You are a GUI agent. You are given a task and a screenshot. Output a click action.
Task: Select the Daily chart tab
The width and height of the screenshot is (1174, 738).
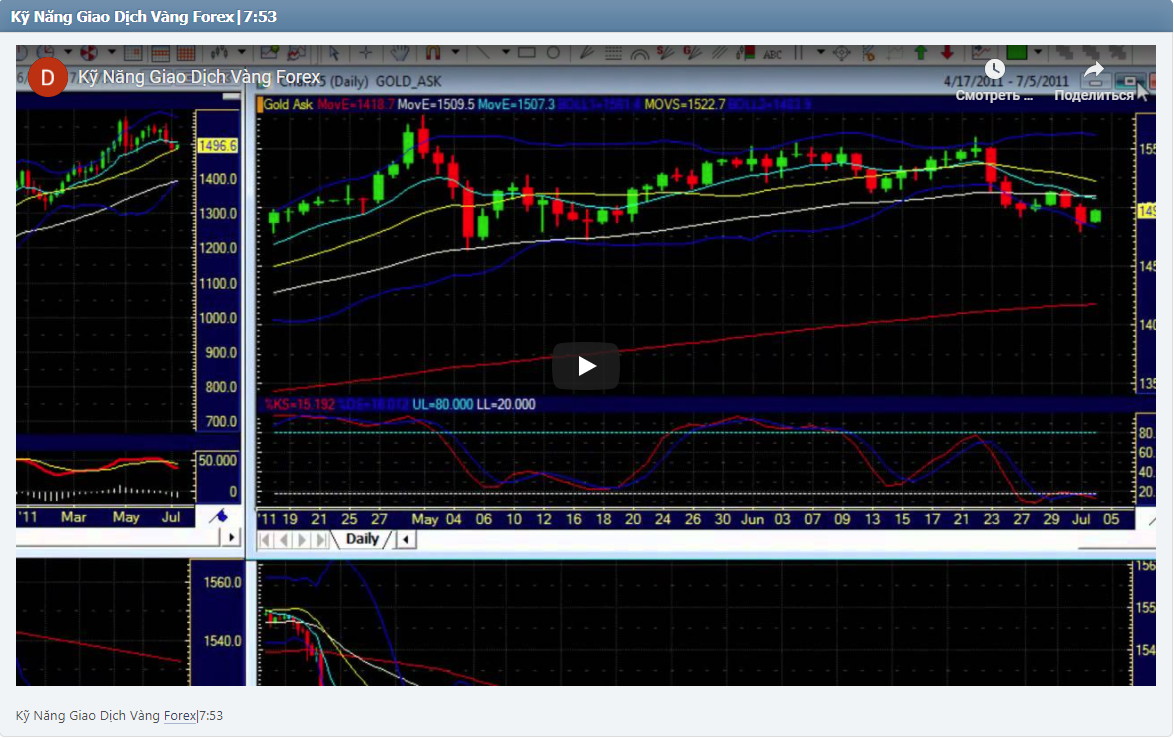tap(362, 539)
